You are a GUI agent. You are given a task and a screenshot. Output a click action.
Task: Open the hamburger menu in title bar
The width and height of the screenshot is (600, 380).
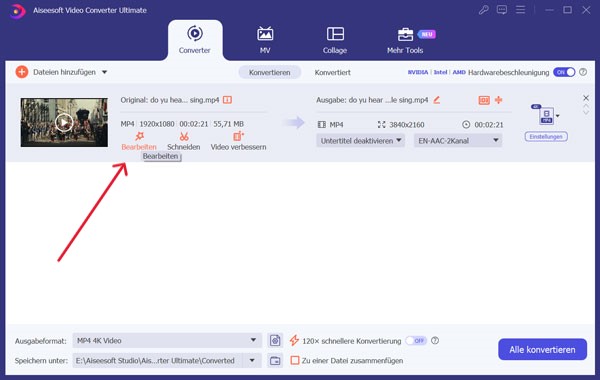click(x=520, y=10)
